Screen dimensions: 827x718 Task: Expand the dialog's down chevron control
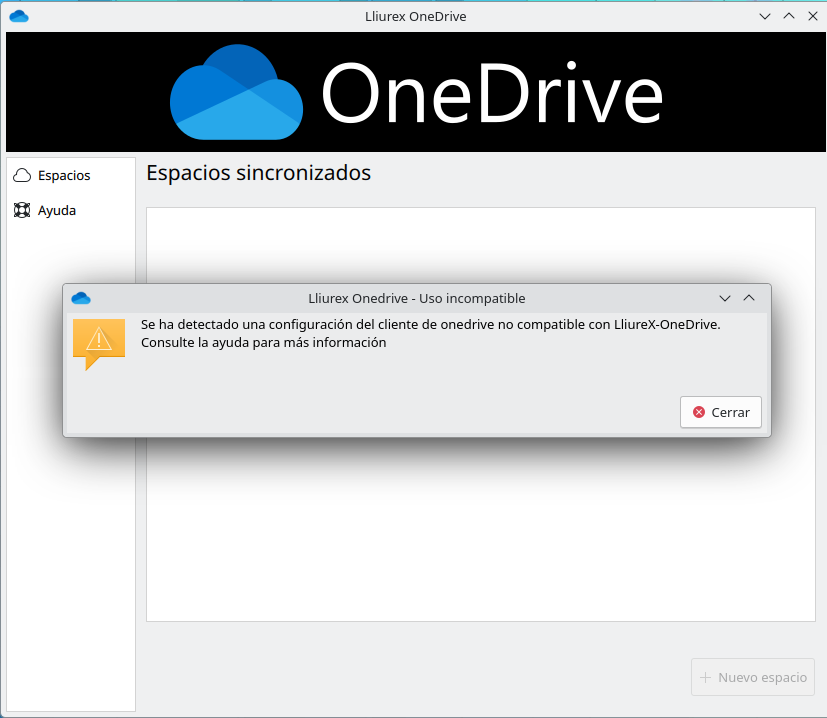pos(724,297)
